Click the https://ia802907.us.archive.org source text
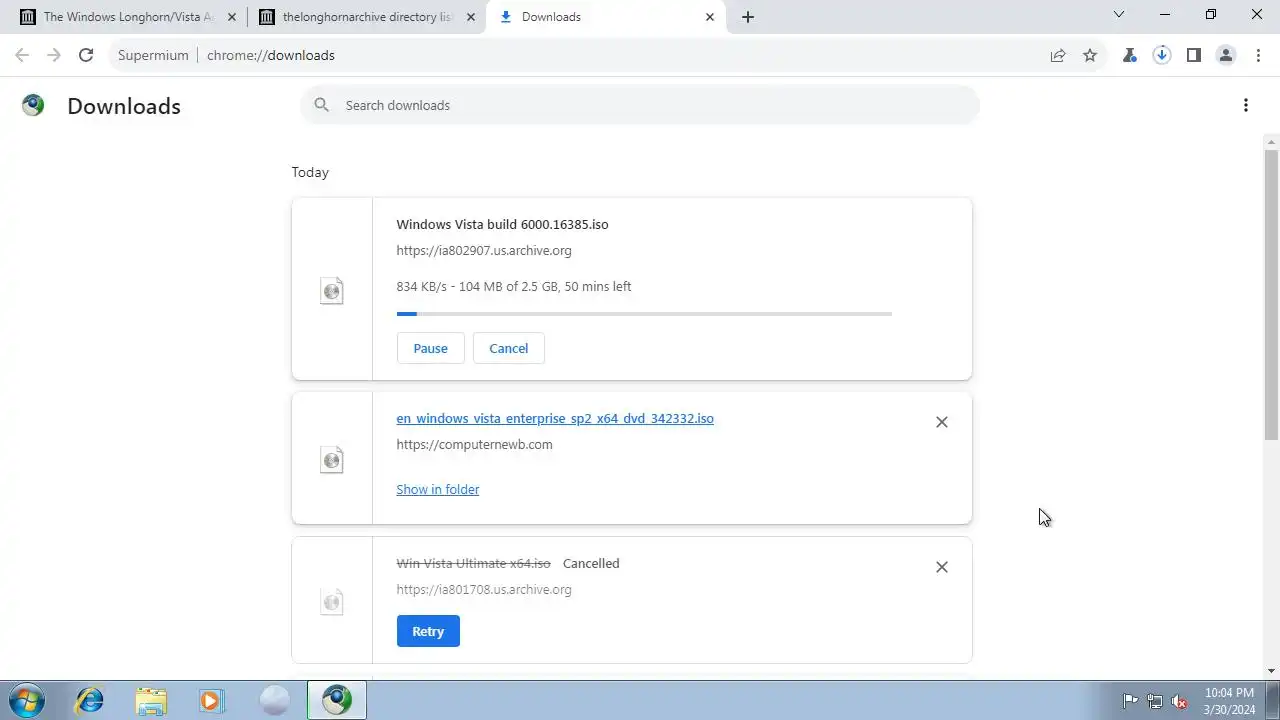 click(484, 250)
